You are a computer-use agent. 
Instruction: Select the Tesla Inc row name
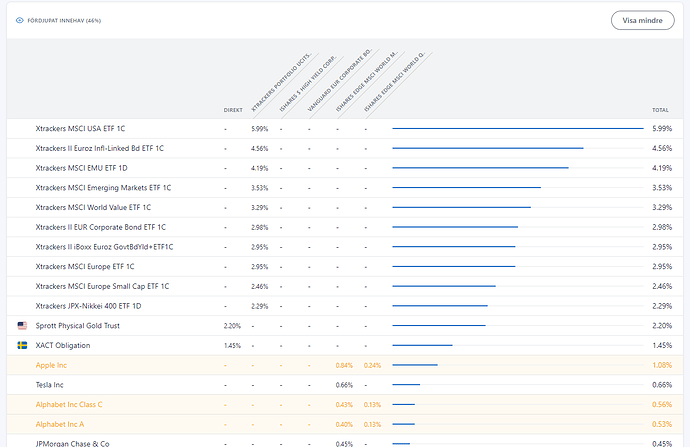tap(49, 385)
